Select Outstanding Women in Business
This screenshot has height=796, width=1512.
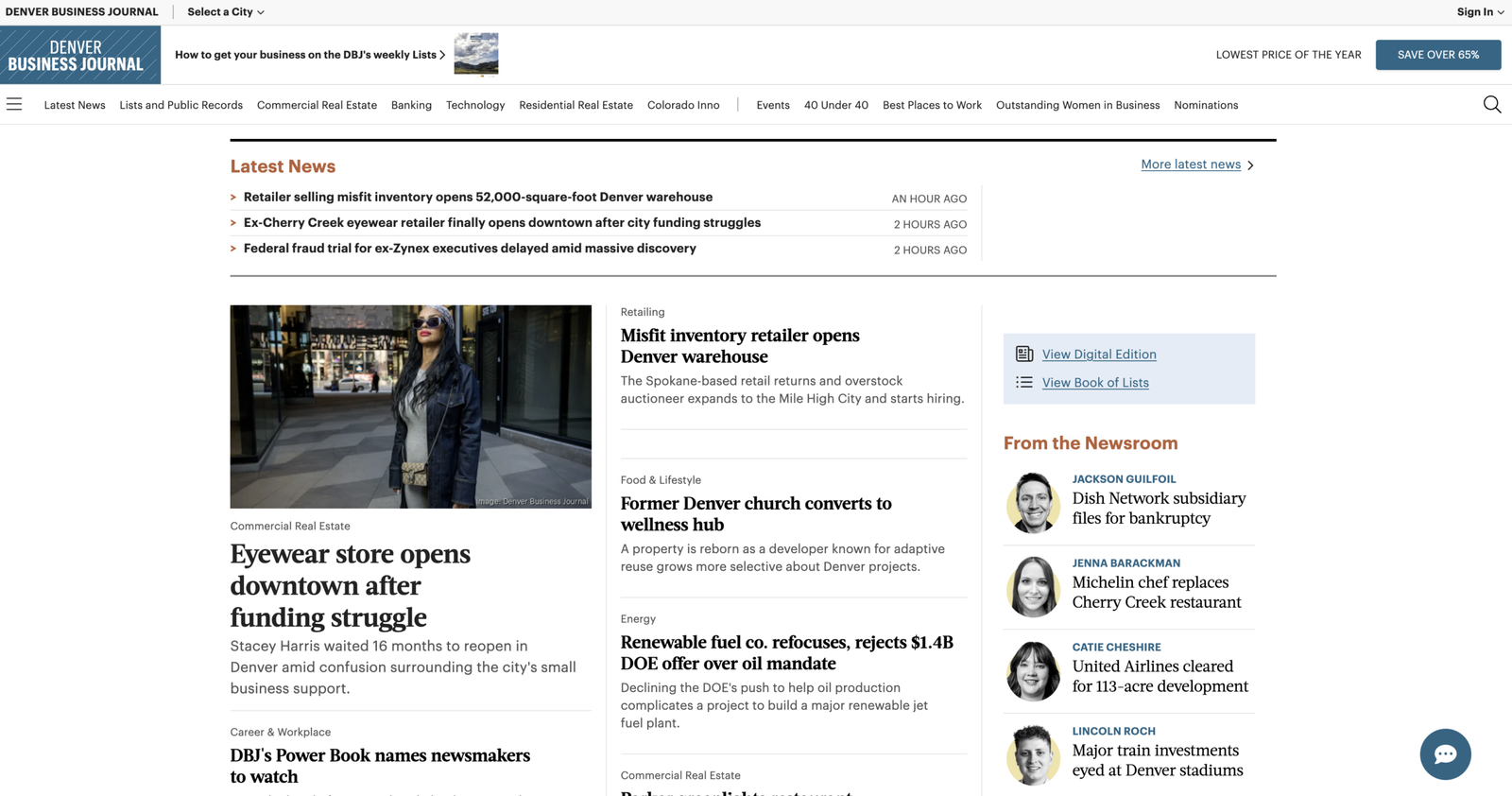1077,105
